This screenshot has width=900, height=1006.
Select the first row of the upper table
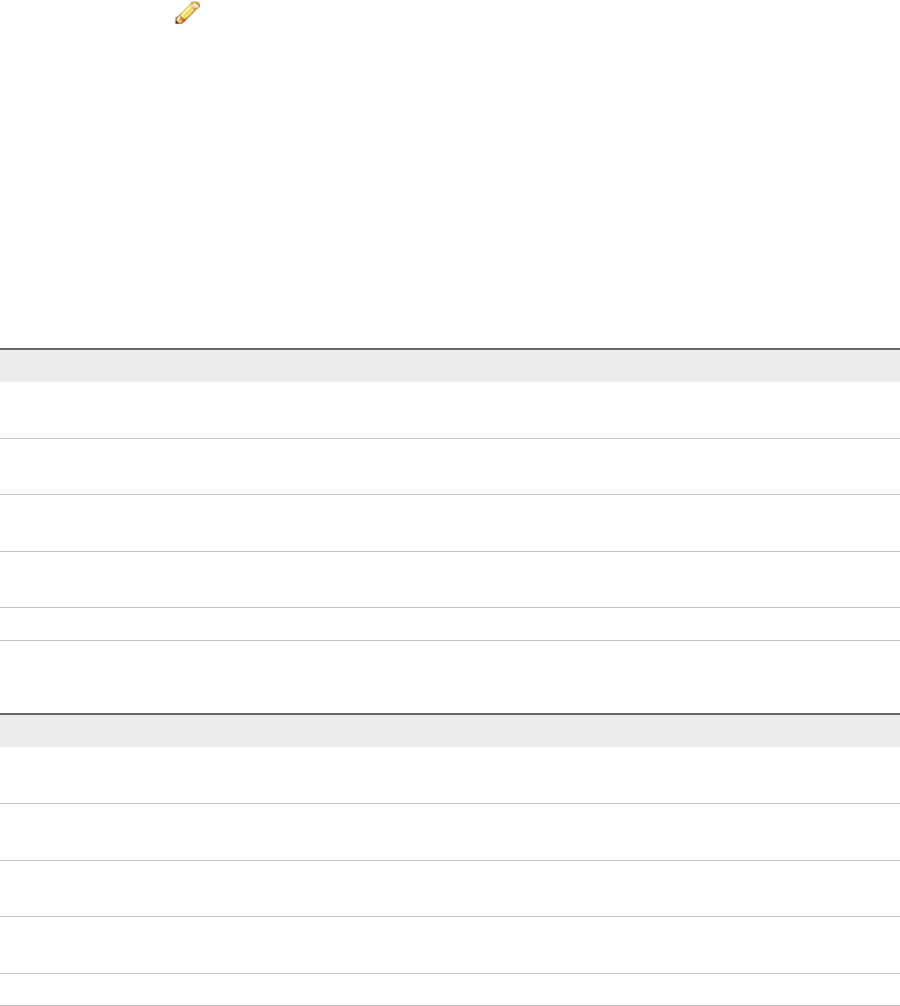(x=450, y=410)
